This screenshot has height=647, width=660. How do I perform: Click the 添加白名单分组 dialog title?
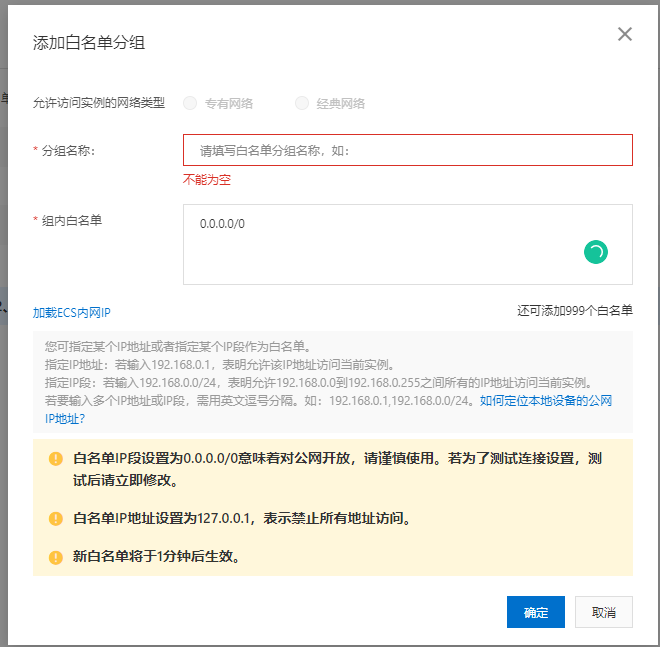point(89,43)
